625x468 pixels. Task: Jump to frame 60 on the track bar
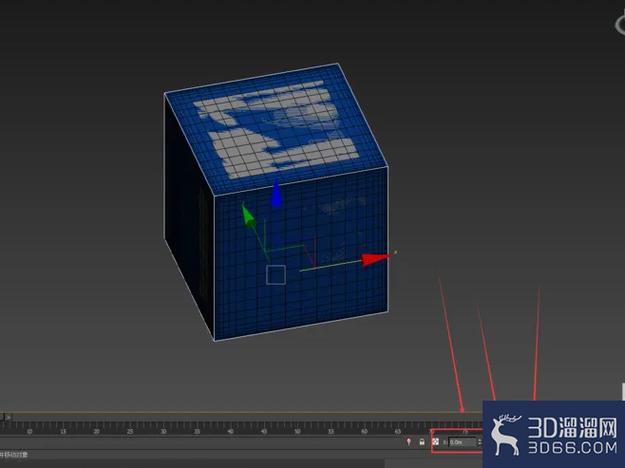(x=364, y=431)
